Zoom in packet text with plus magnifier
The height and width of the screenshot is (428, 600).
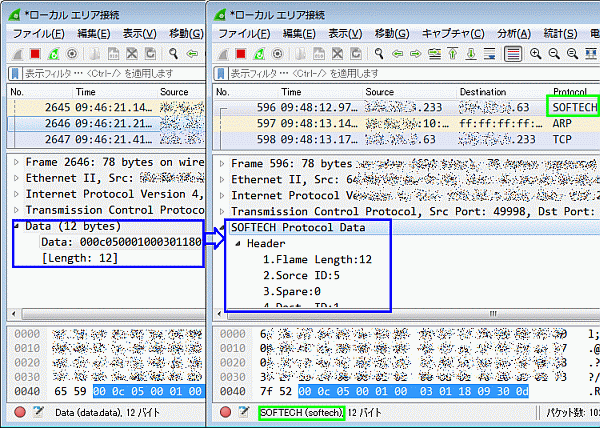[535, 54]
